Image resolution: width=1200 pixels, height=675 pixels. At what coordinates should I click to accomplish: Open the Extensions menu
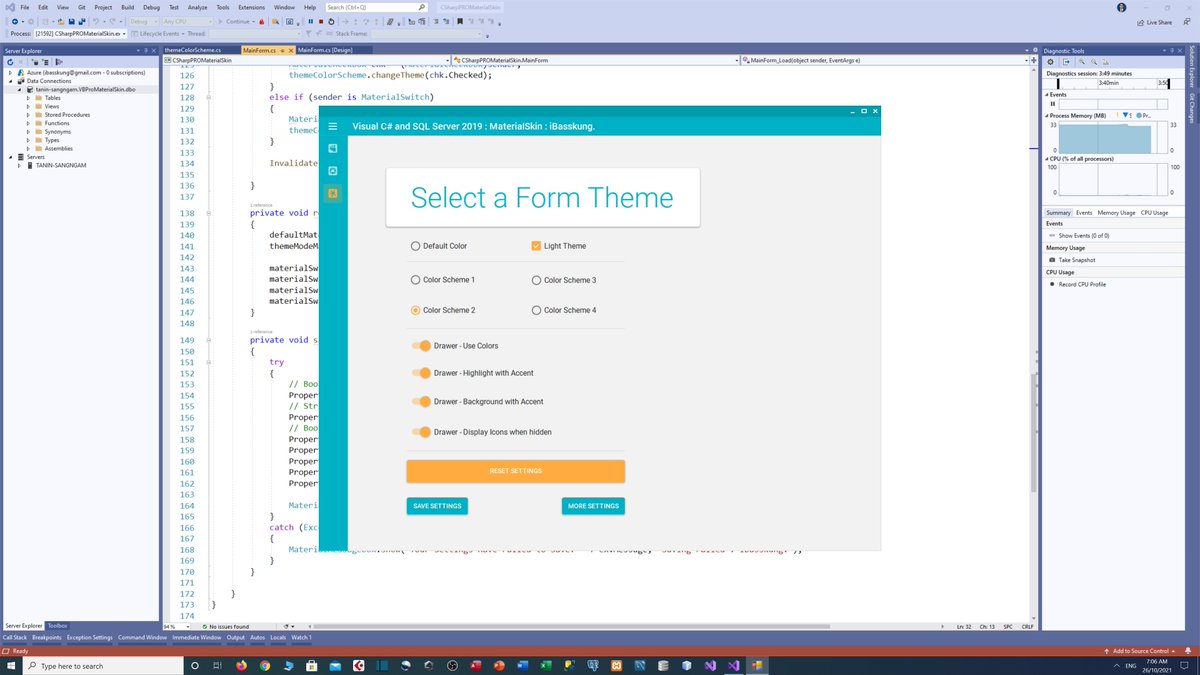point(251,7)
